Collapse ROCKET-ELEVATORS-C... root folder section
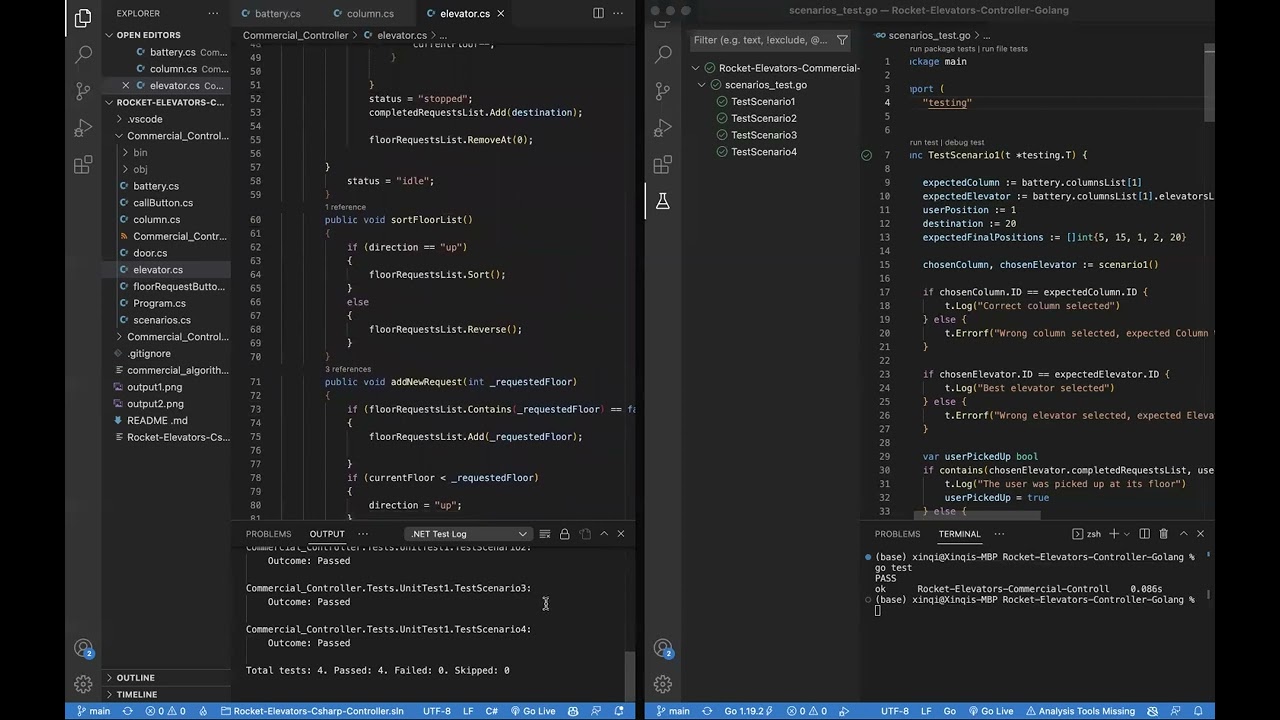 coord(110,102)
